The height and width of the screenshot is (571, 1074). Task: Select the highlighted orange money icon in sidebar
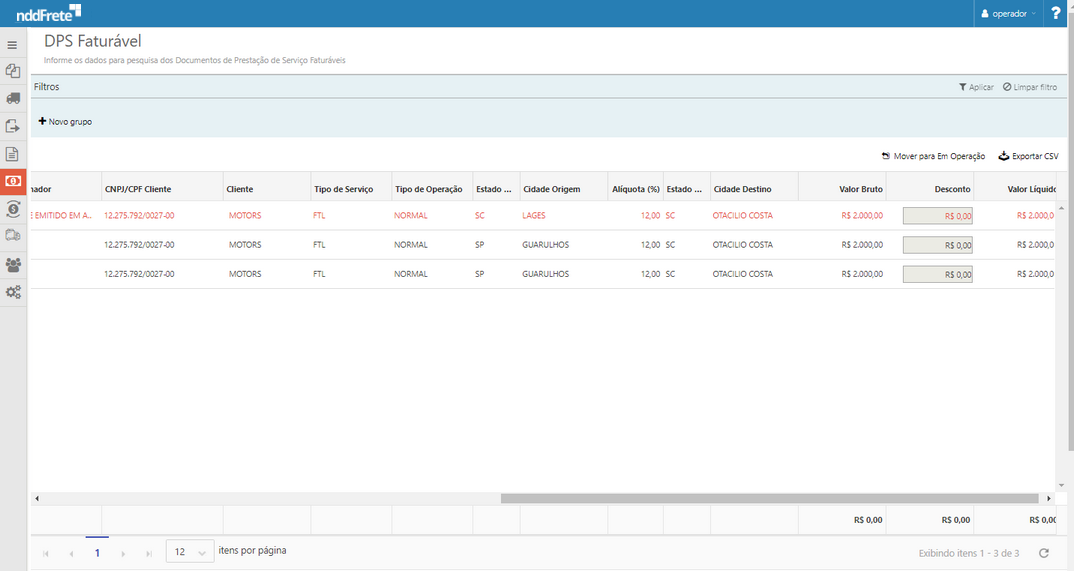[13, 181]
